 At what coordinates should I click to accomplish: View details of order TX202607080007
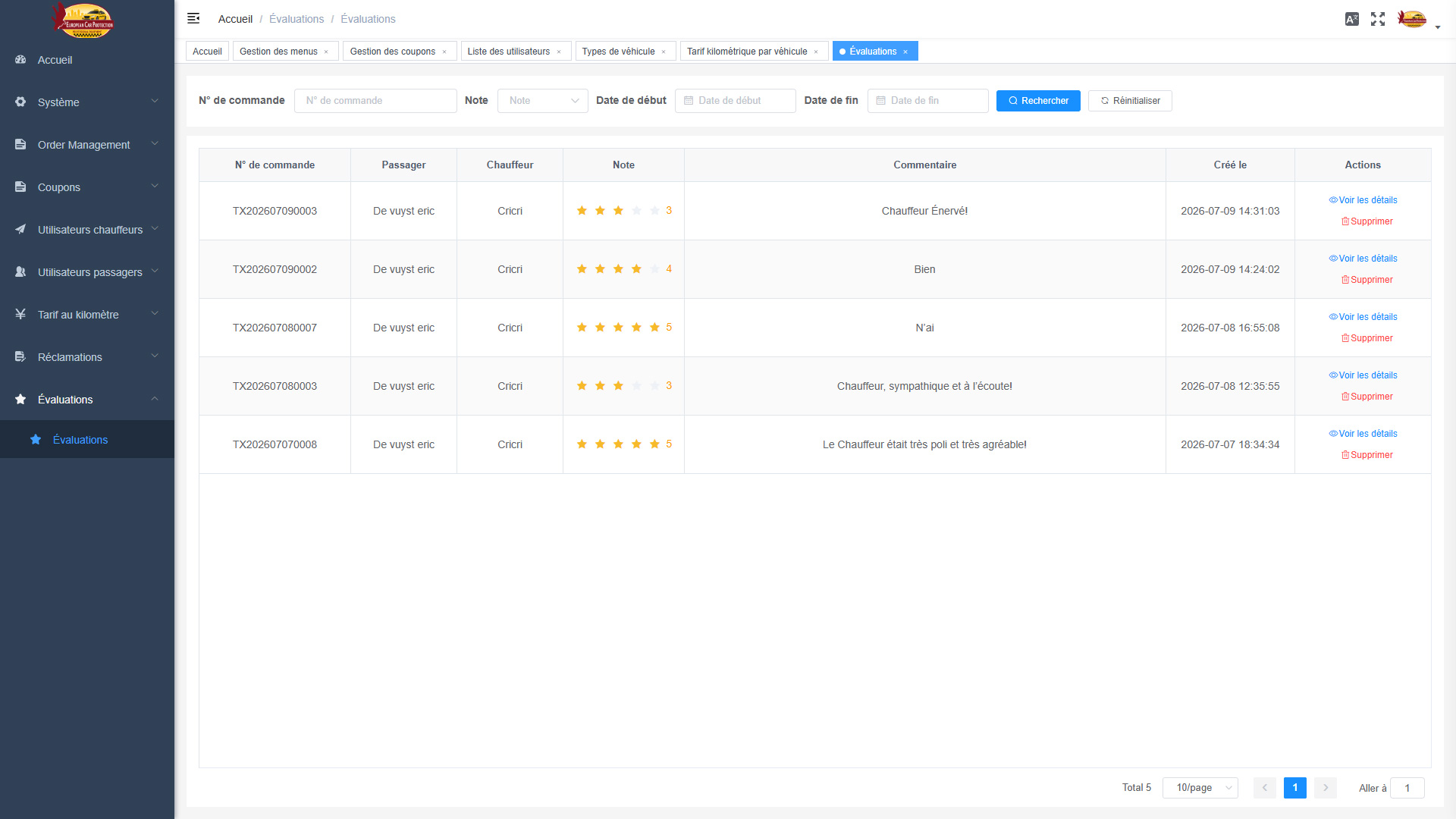1363,317
